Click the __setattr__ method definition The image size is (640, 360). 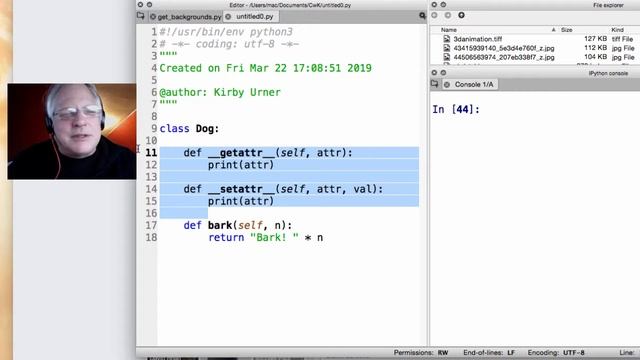(283, 189)
